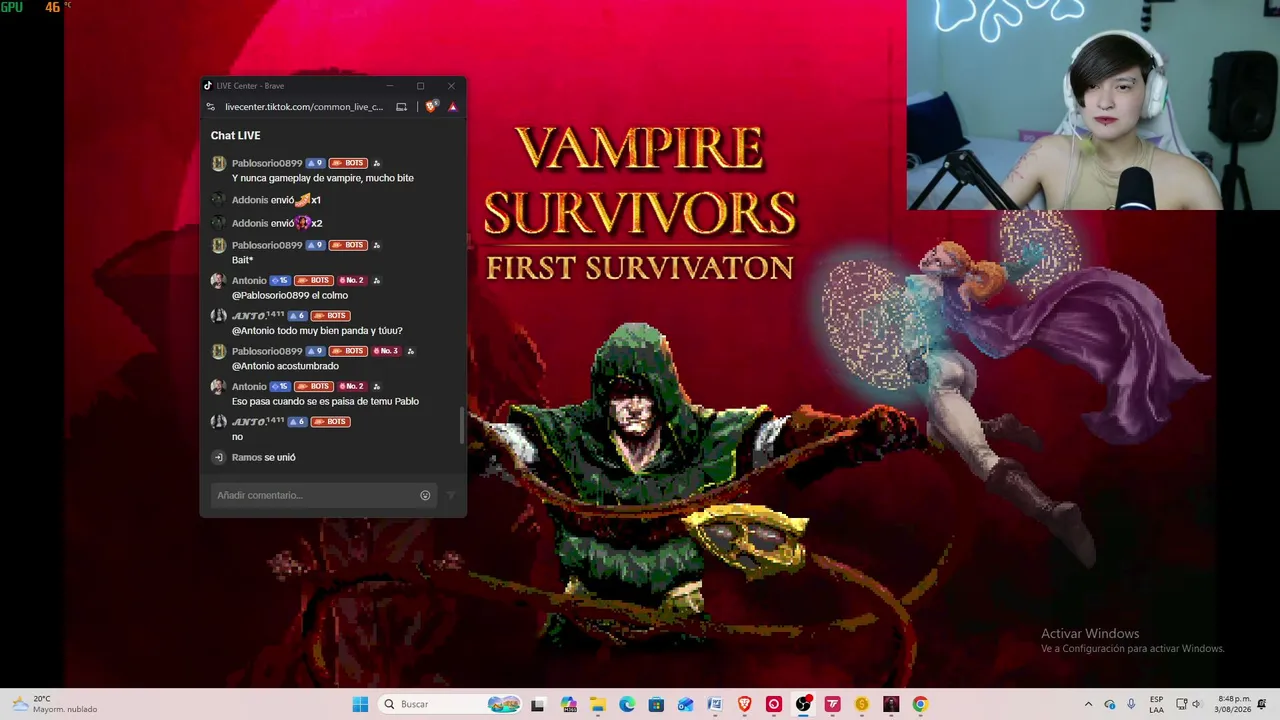Screen dimensions: 1280x720
Task: Click the volume speaker tray icon
Action: tap(1196, 704)
